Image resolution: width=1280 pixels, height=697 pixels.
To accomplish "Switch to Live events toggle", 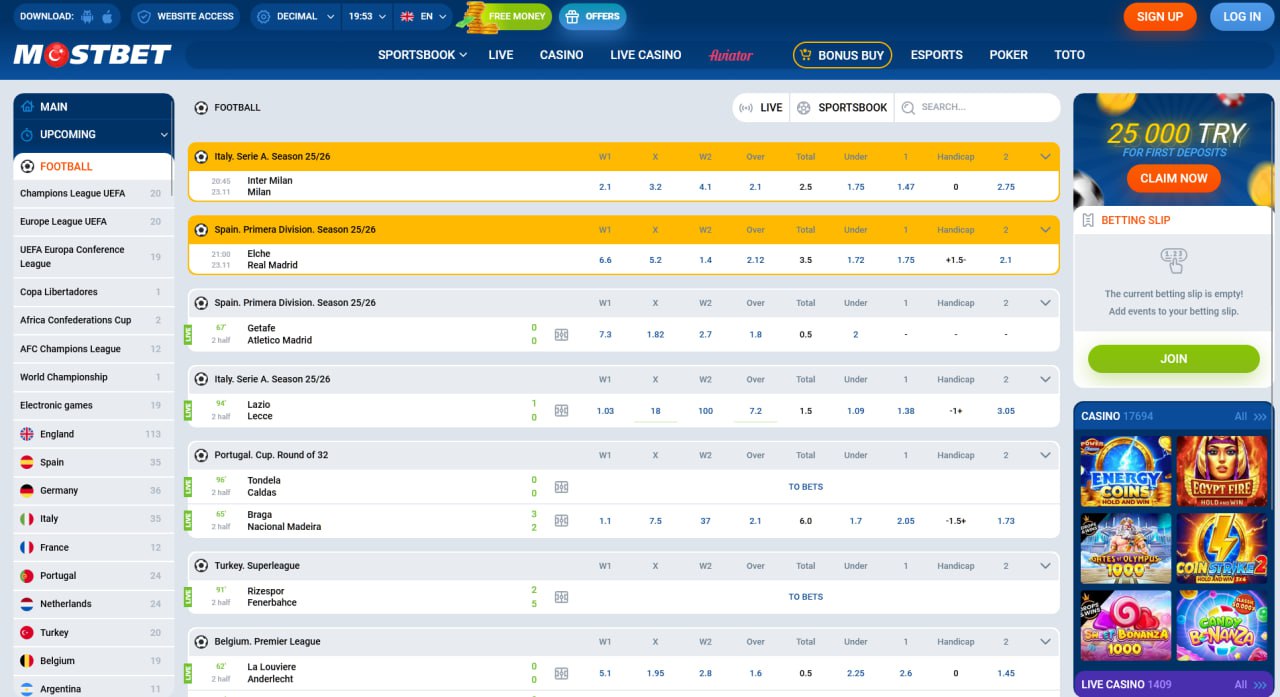I will 761,108.
